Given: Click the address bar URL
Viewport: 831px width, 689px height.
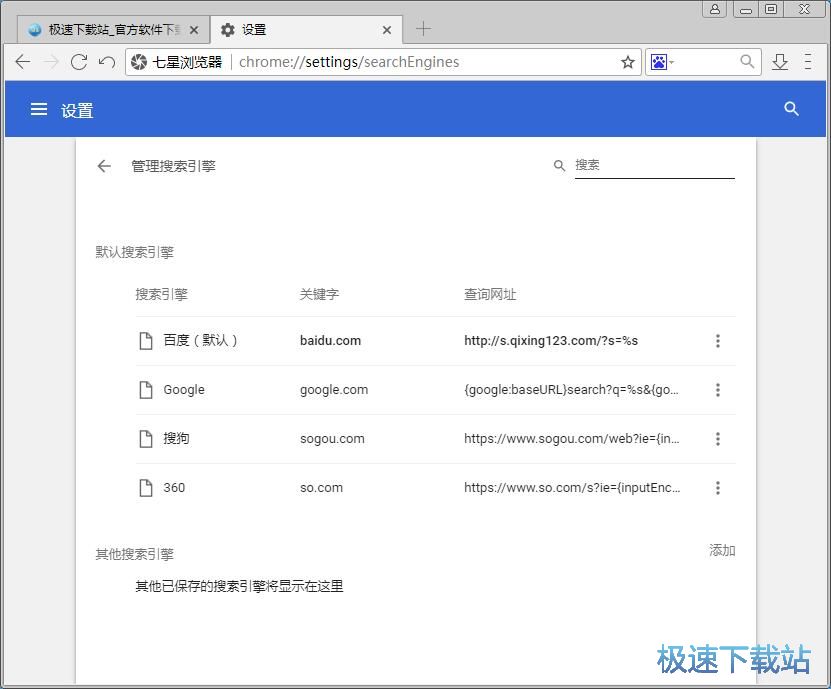Looking at the screenshot, I should [x=349, y=62].
